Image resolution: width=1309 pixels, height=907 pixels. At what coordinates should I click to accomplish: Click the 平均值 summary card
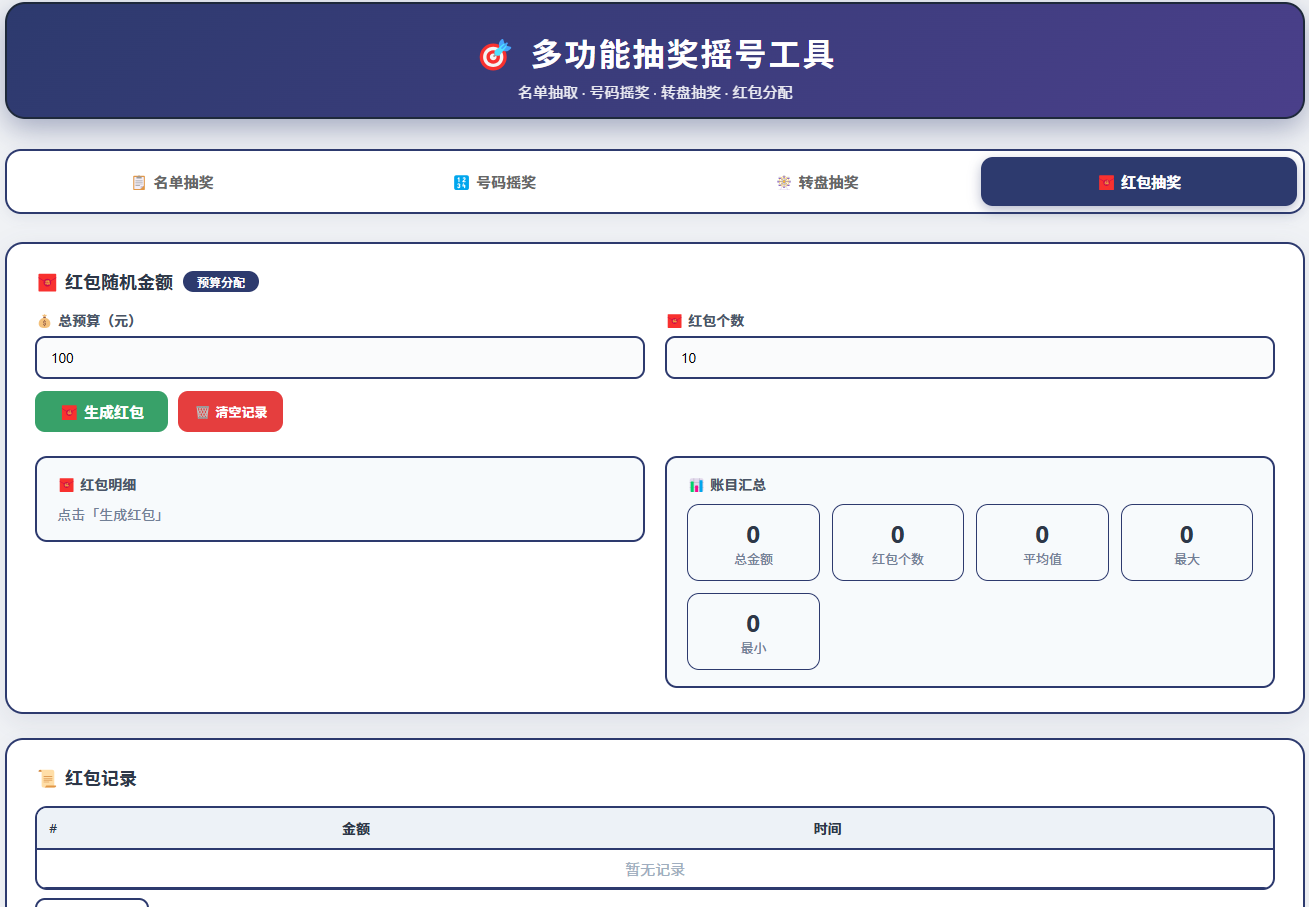[x=1042, y=542]
